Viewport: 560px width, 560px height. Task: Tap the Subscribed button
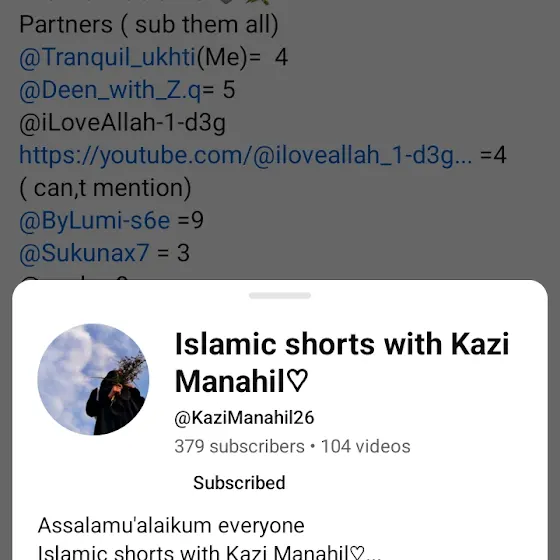pyautogui.click(x=239, y=483)
